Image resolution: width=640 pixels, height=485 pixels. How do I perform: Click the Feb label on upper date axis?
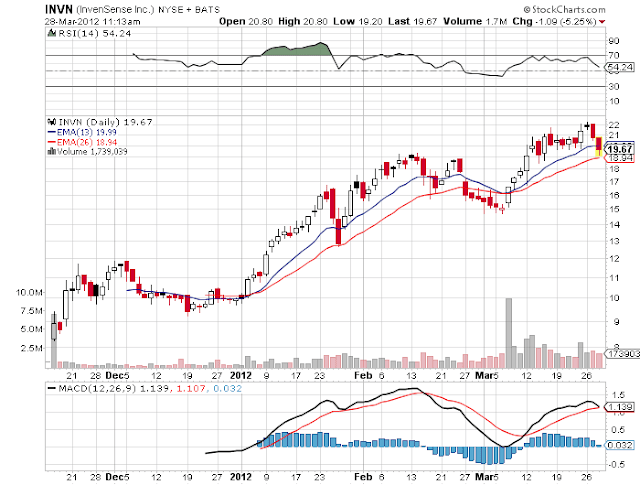click(363, 375)
